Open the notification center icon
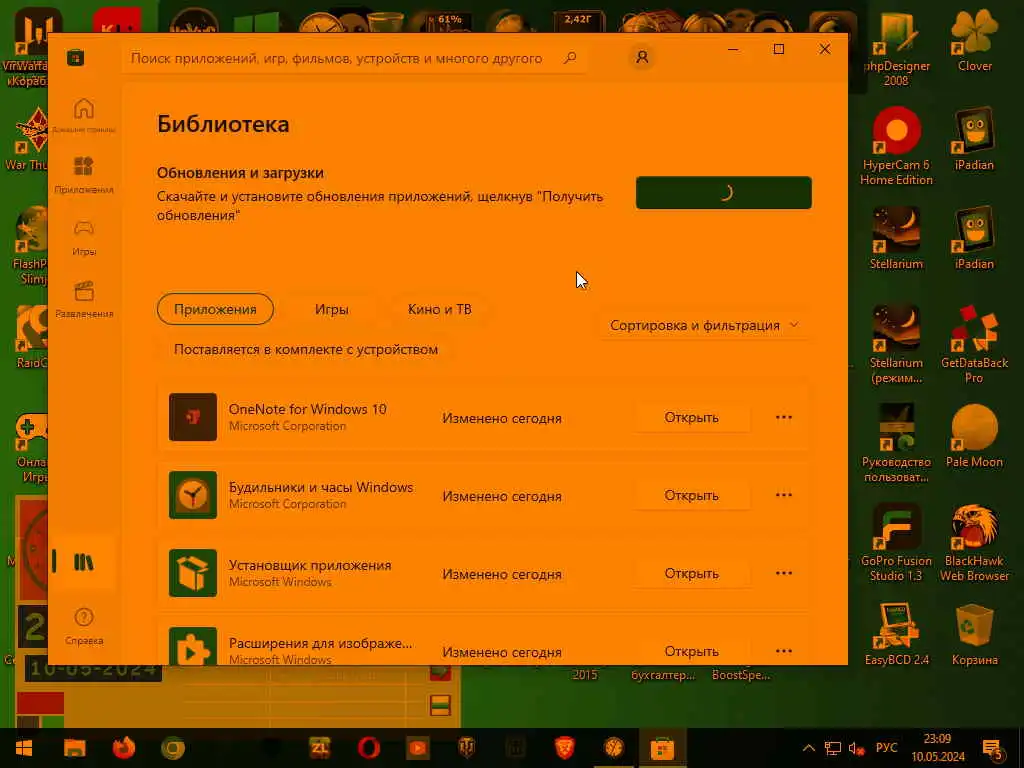 pyautogui.click(x=993, y=748)
